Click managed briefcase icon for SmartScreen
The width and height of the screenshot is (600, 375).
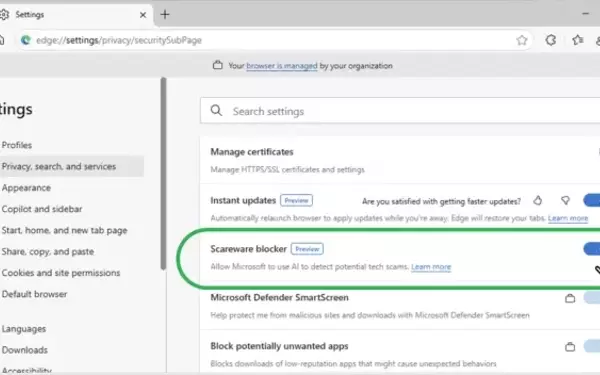pyautogui.click(x=570, y=298)
